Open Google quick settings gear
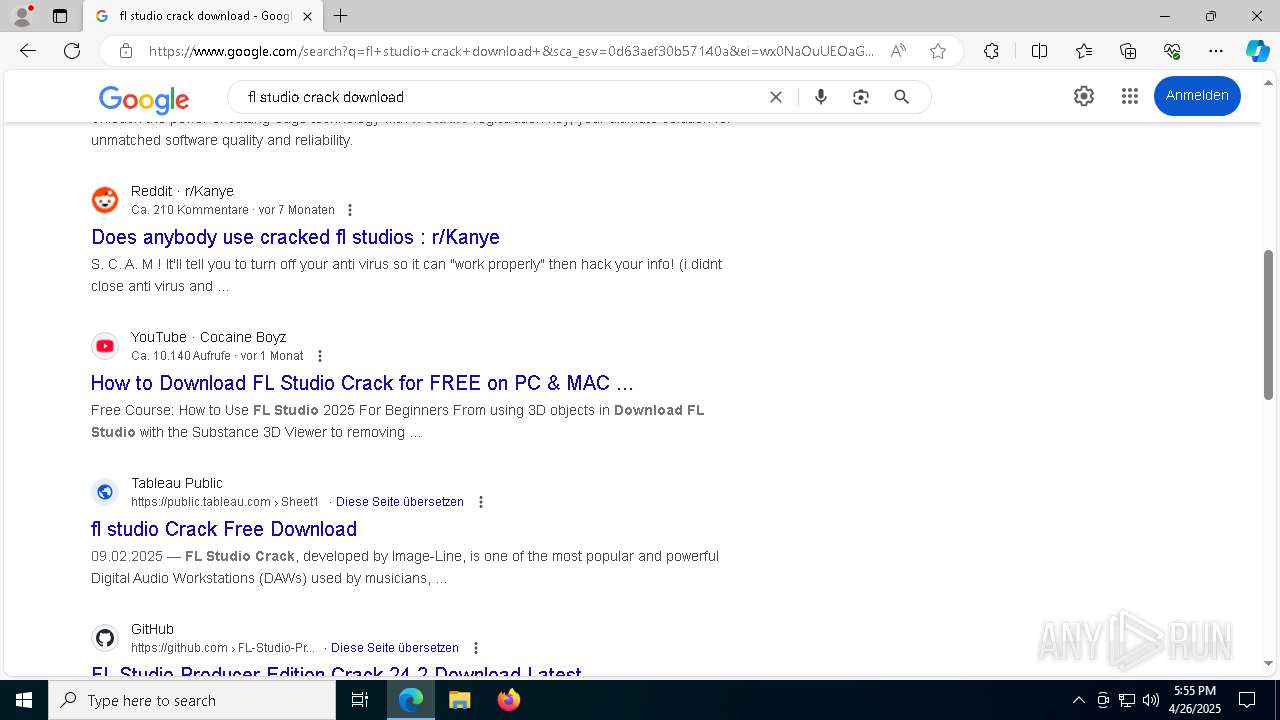1280x720 pixels. [1084, 96]
